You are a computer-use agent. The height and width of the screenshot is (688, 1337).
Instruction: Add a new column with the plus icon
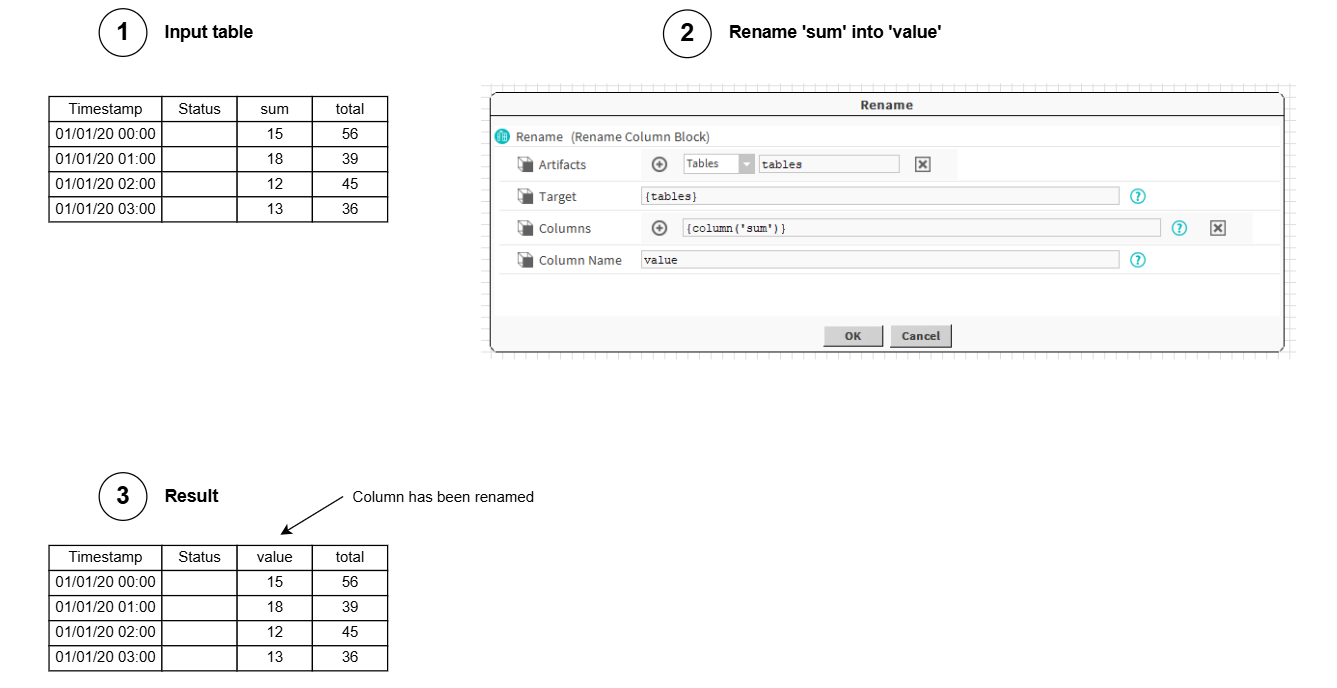[659, 228]
